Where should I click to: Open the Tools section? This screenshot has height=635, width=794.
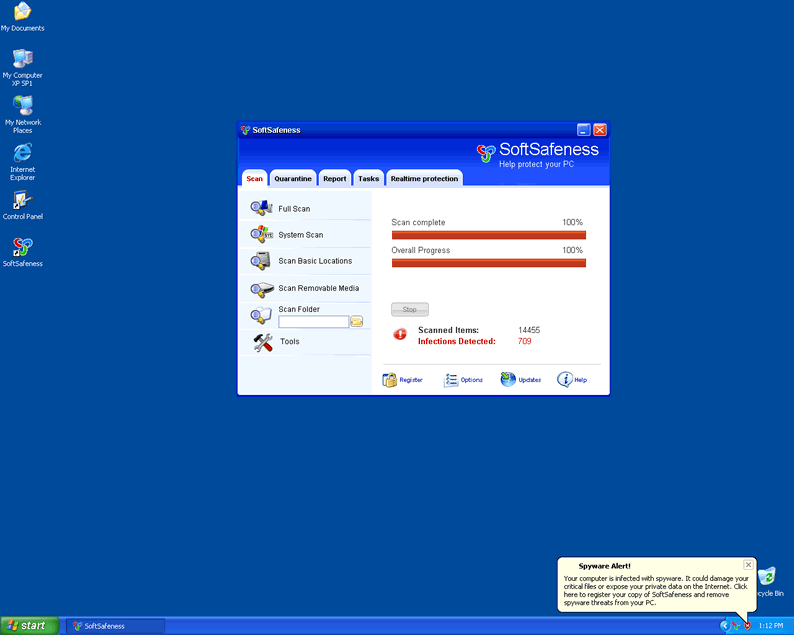[289, 342]
